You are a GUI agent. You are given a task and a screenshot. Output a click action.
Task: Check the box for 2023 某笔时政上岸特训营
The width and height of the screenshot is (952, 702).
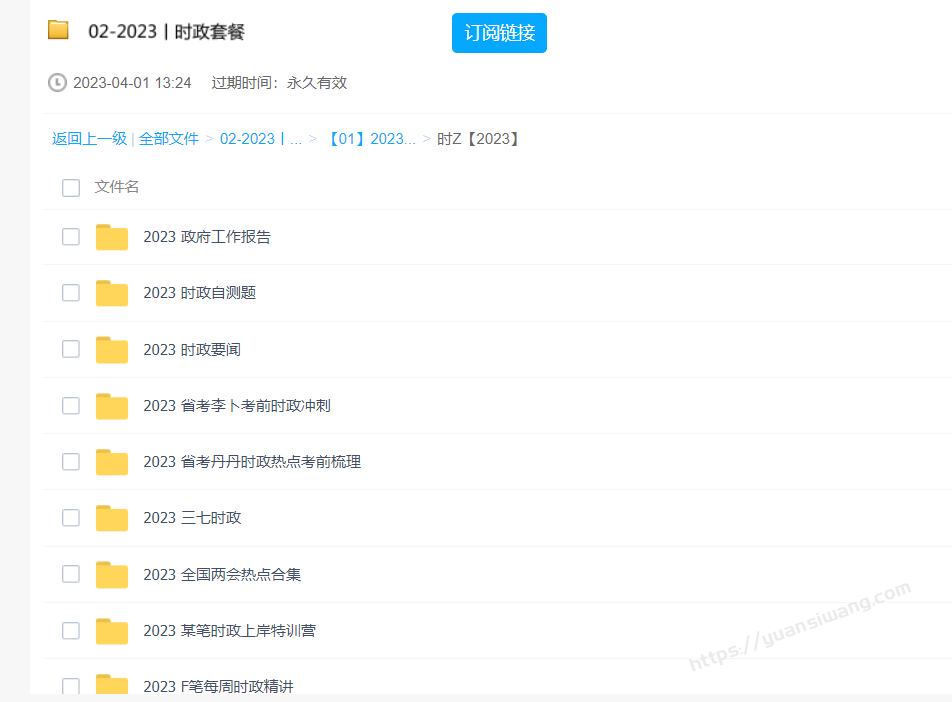(71, 630)
